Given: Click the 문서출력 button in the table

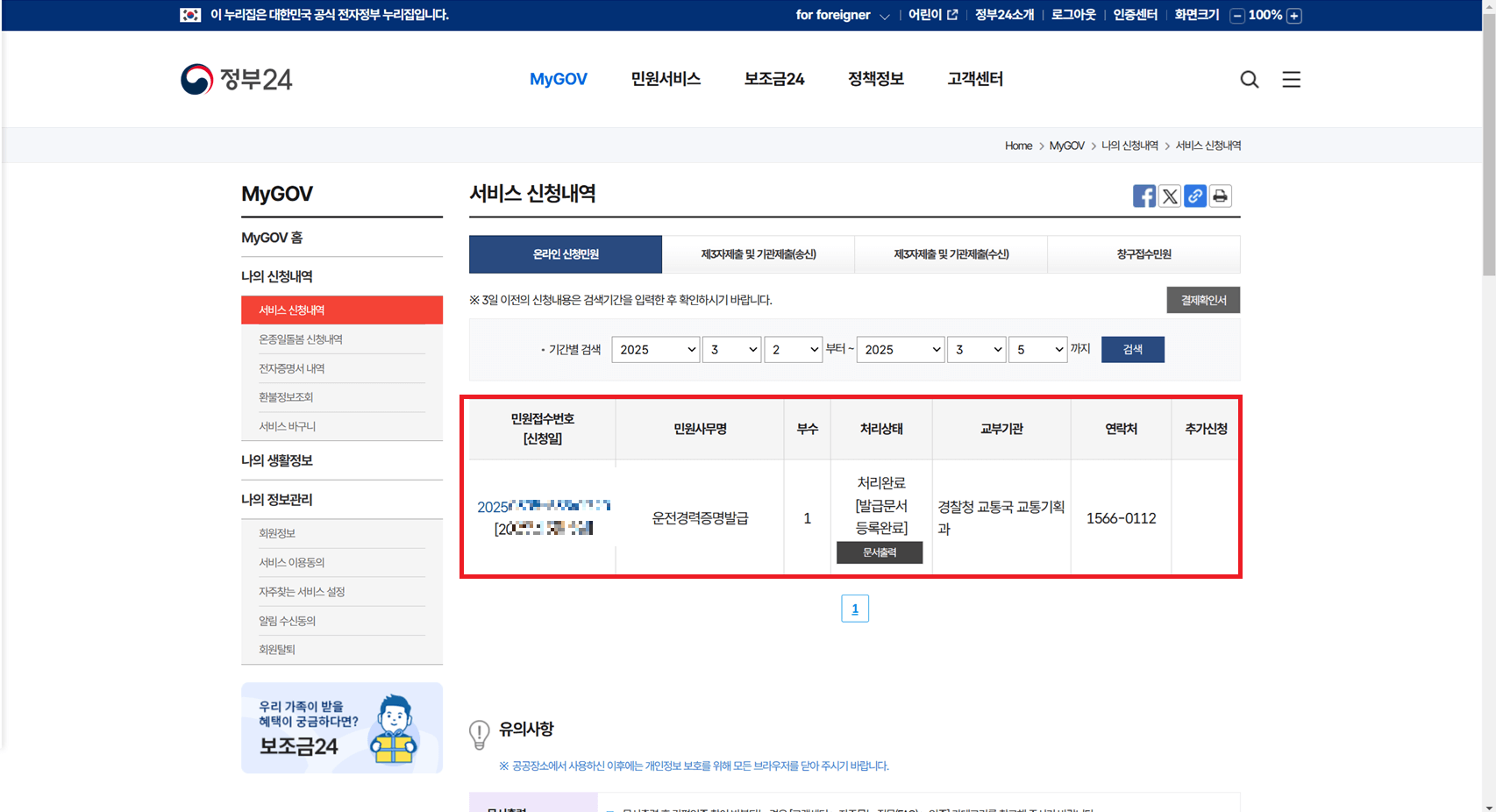Looking at the screenshot, I should 880,552.
